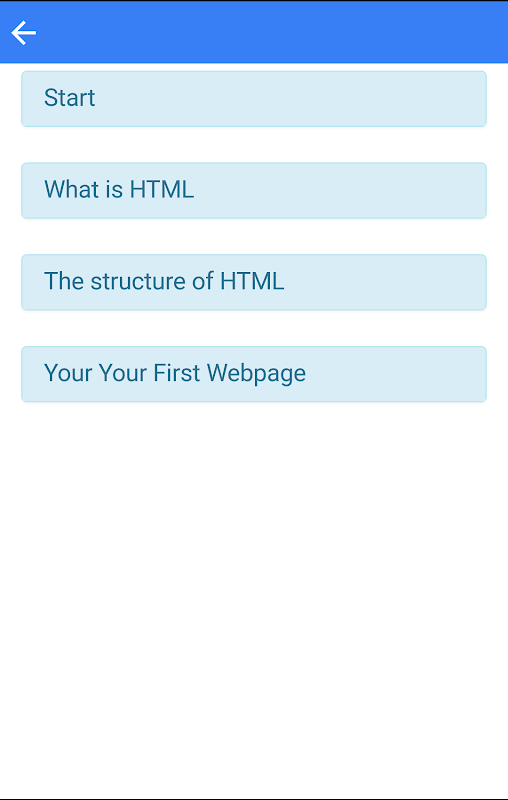This screenshot has height=800, width=508.
Task: Select The structure of HTML lesson
Action: coord(254,282)
